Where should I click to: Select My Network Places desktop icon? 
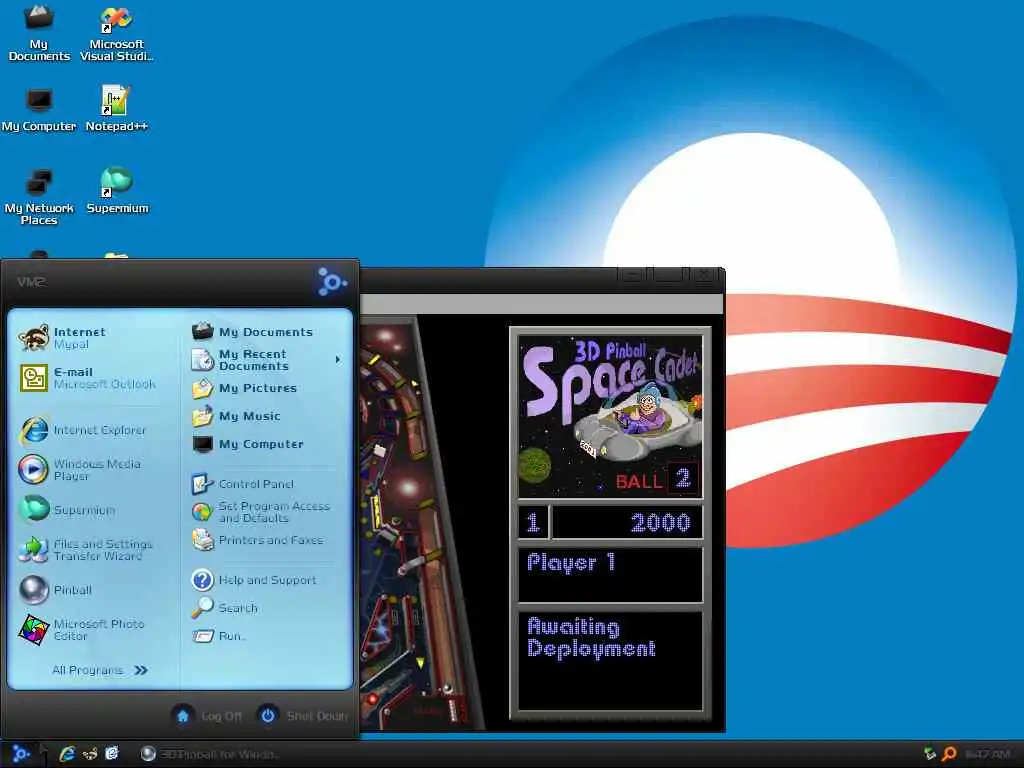click(39, 196)
